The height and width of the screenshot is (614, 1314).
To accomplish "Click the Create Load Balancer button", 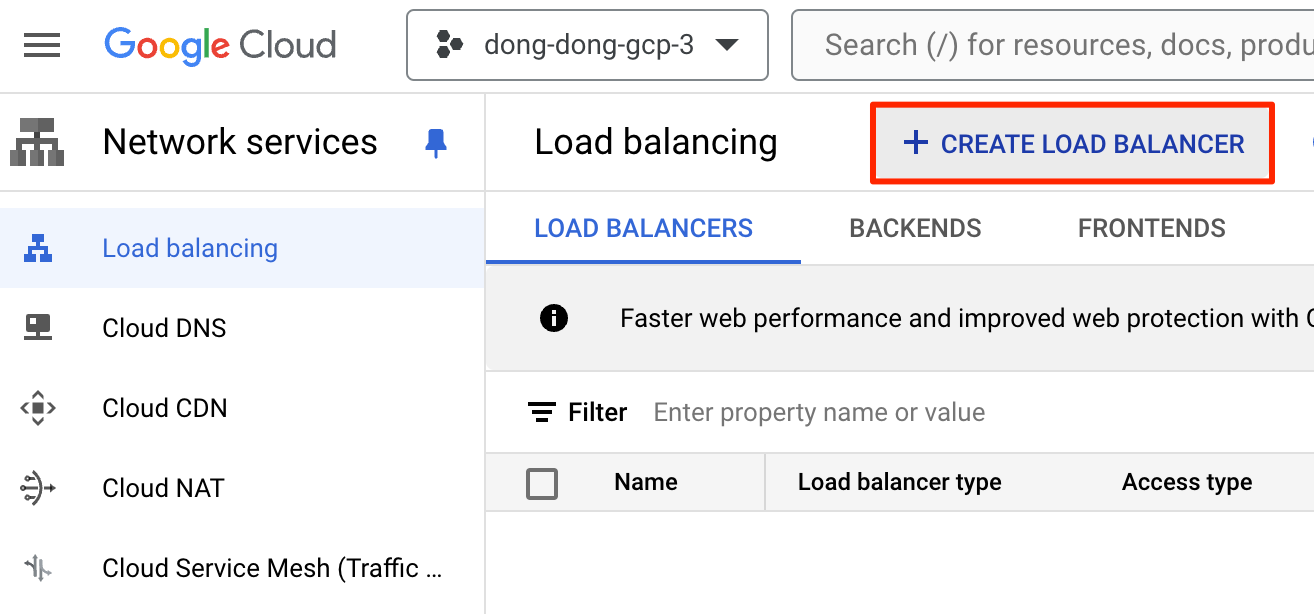I will click(1073, 144).
